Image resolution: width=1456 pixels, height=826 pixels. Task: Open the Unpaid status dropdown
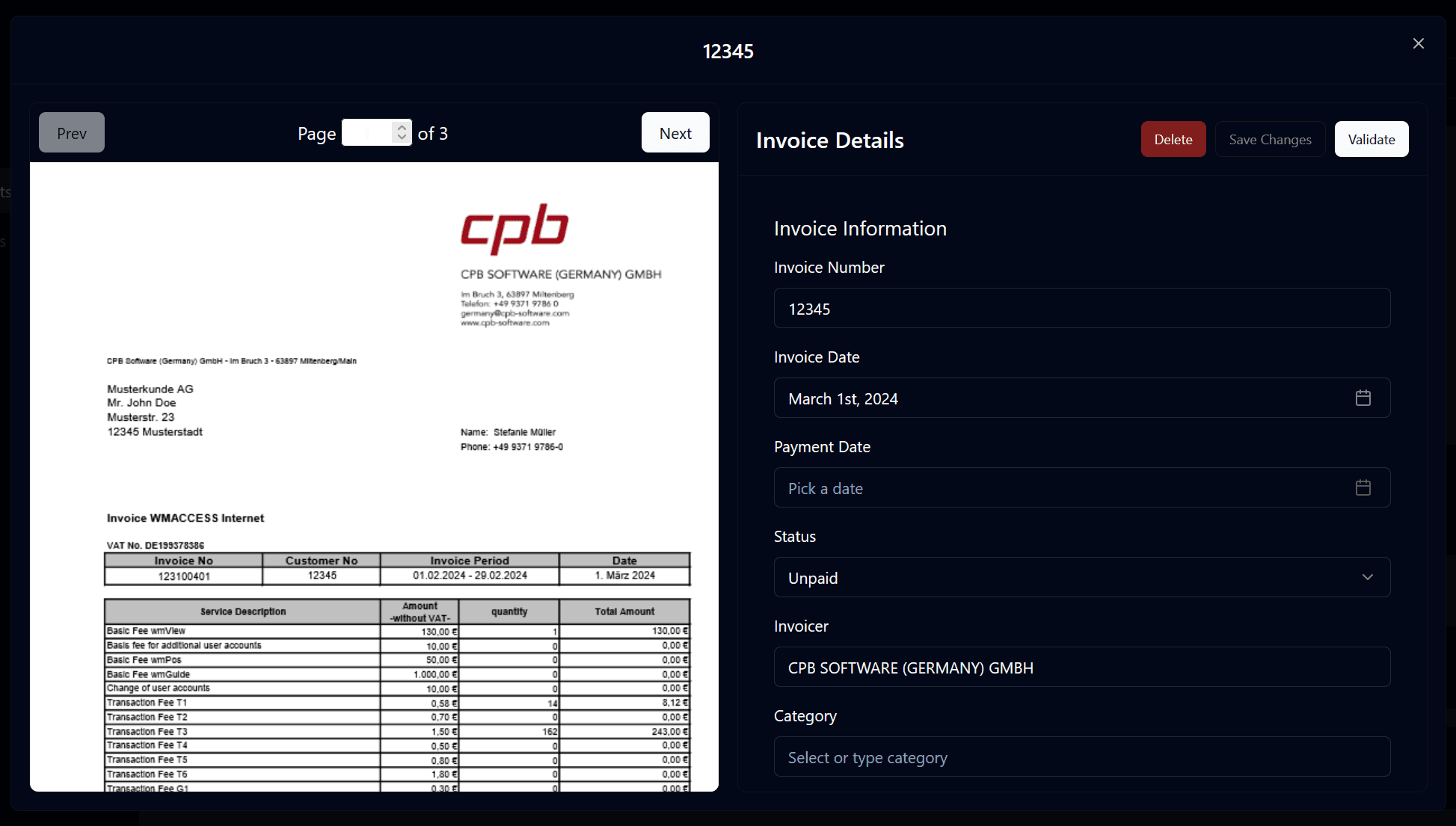click(x=1081, y=577)
